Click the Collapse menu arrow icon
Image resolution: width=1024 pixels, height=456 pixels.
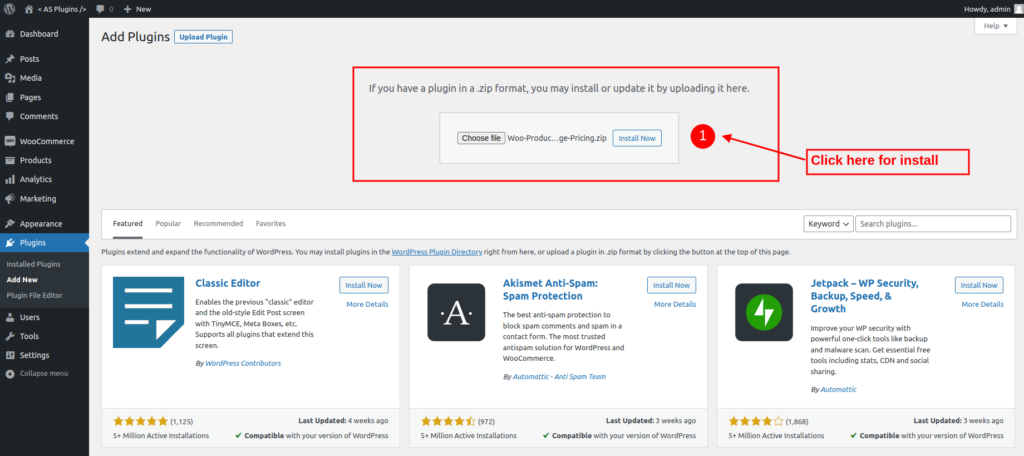click(x=10, y=374)
